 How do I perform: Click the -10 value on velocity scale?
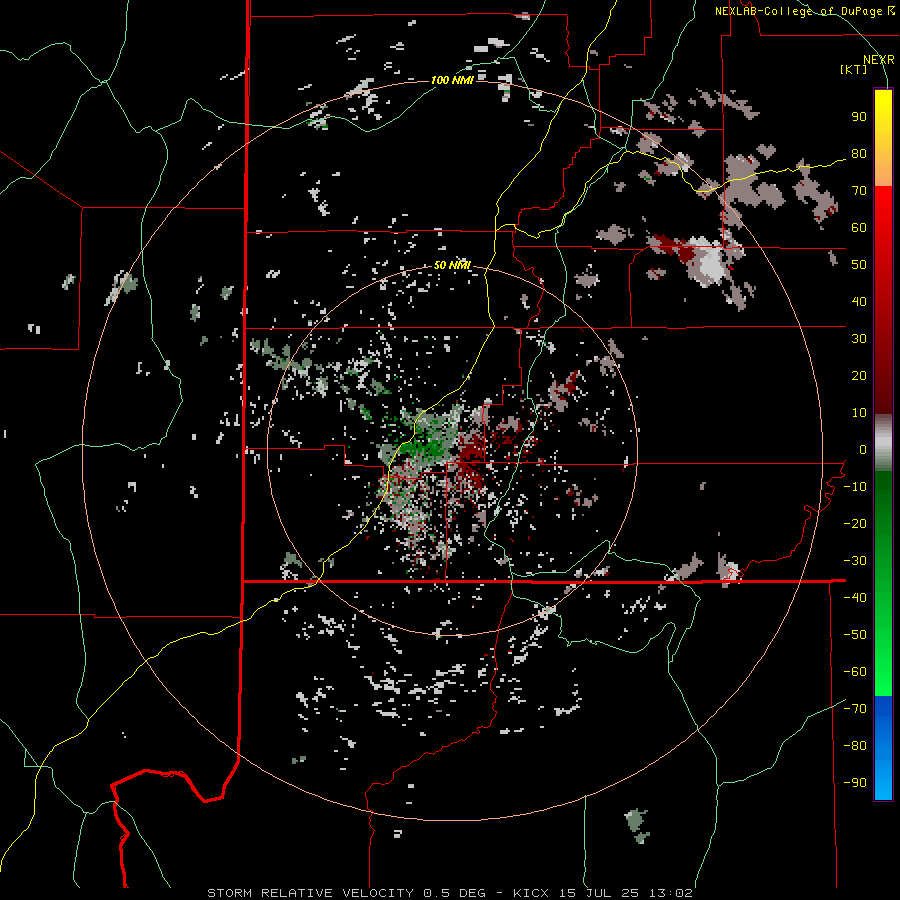point(855,487)
